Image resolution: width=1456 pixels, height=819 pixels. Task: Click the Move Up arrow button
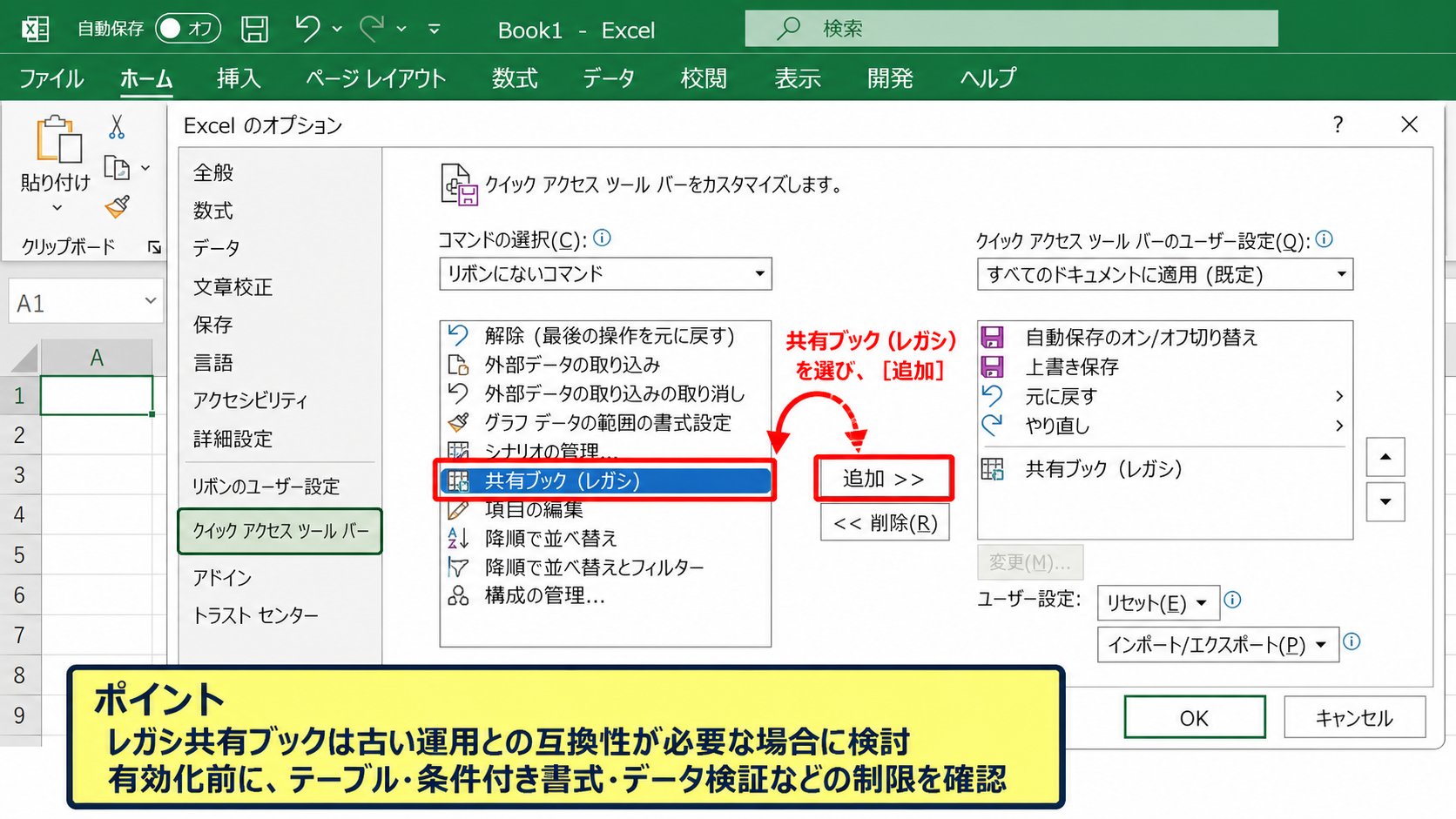(x=1385, y=457)
